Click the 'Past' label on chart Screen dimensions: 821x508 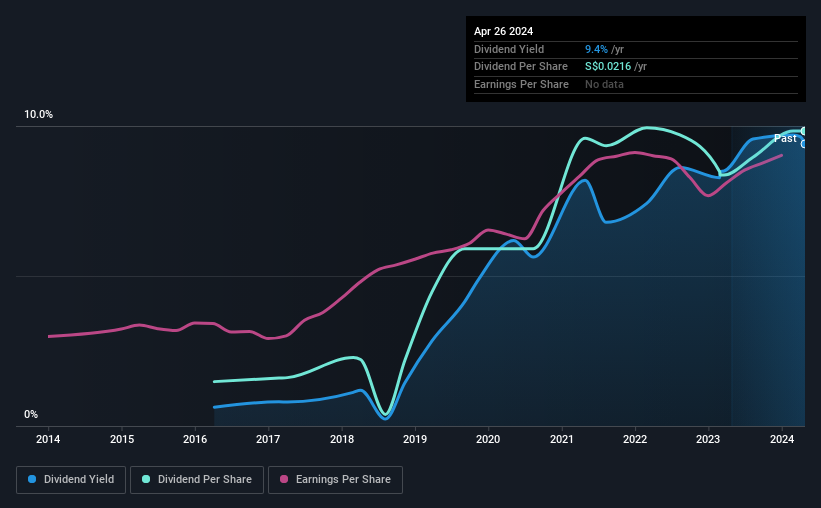785,138
